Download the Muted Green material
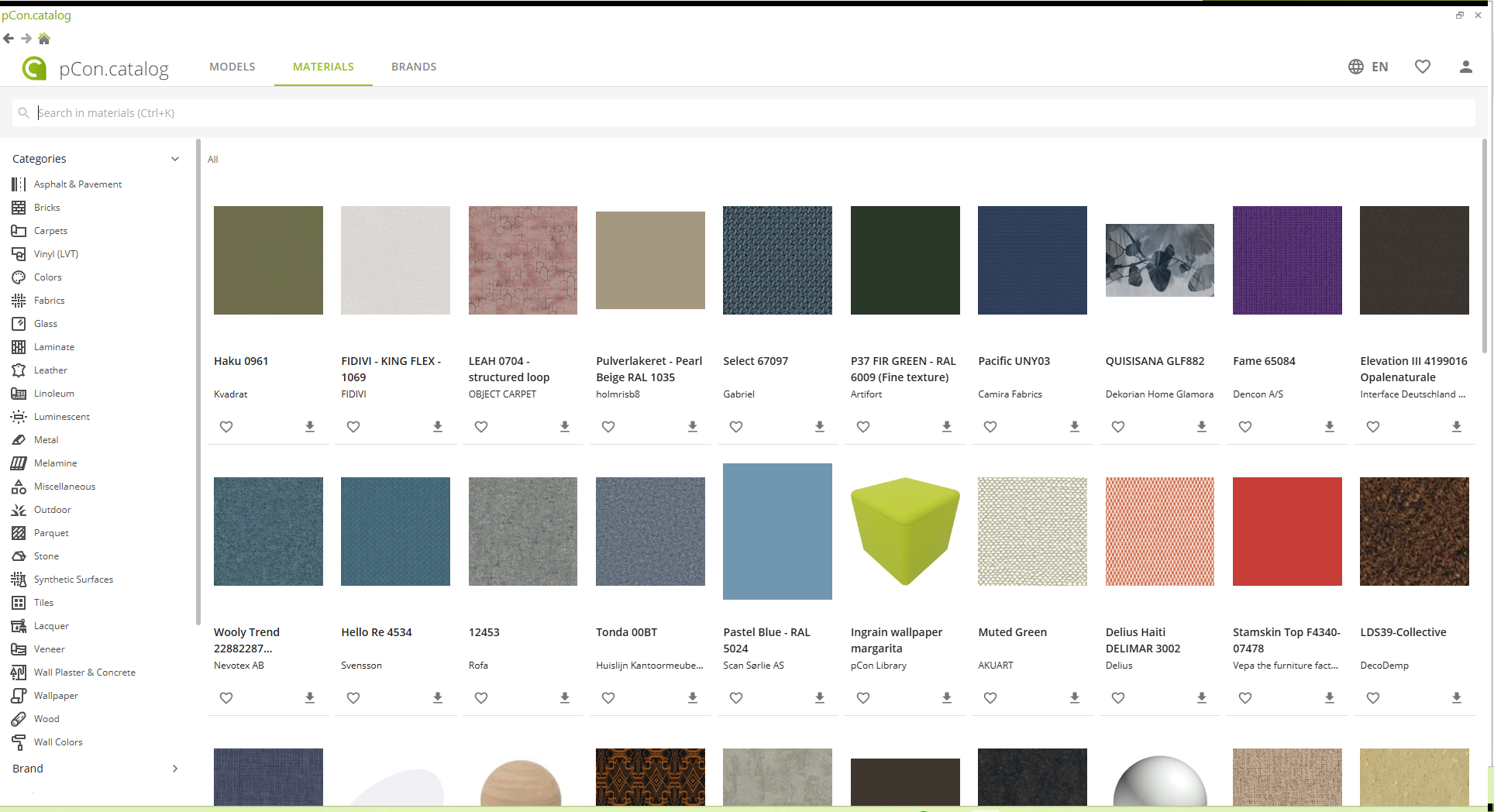1494x812 pixels. pyautogui.click(x=1075, y=697)
